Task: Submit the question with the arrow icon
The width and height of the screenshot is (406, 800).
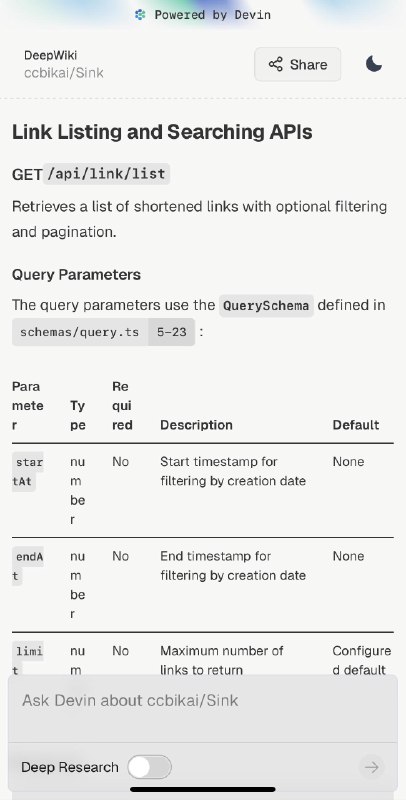Action: tap(371, 767)
